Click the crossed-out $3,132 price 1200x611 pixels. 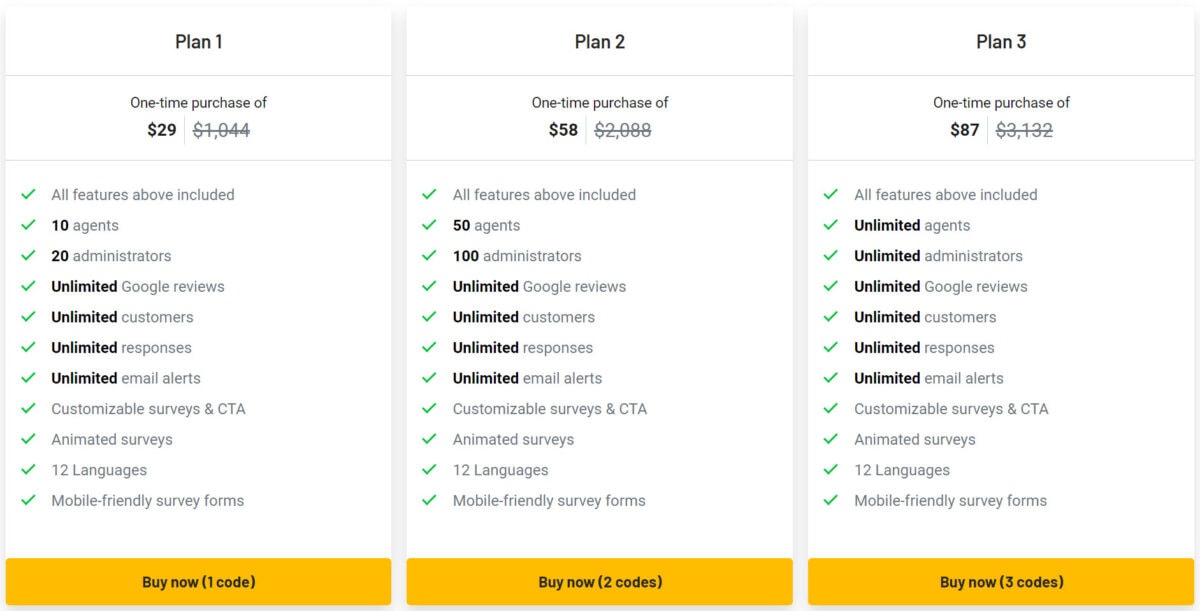coord(1024,130)
